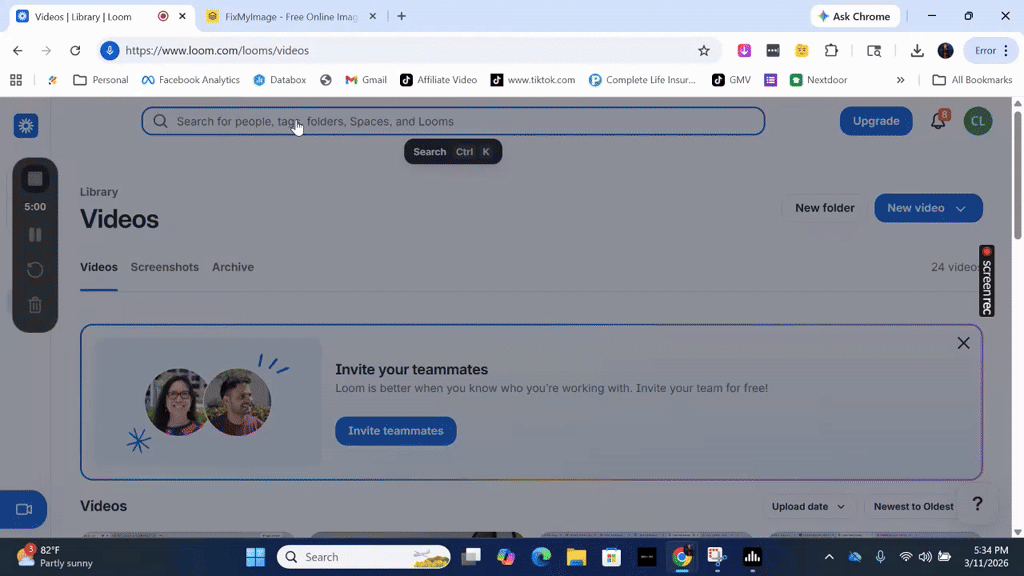Open the Databox bookmark

point(280,80)
